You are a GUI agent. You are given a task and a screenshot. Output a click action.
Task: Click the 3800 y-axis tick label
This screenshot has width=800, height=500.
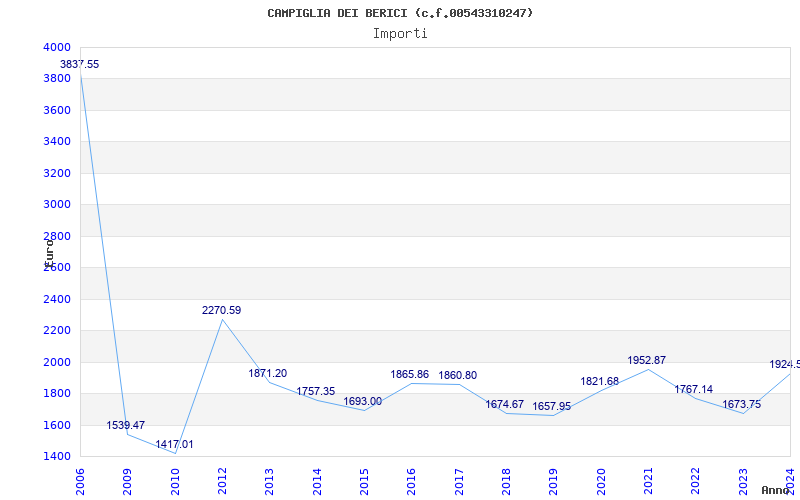point(57,79)
